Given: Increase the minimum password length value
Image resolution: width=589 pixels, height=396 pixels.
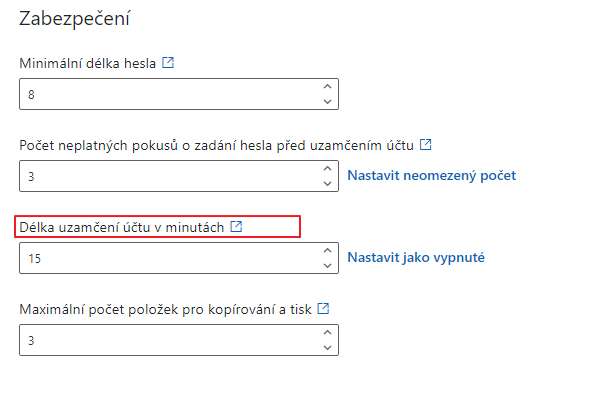Looking at the screenshot, I should [328, 87].
